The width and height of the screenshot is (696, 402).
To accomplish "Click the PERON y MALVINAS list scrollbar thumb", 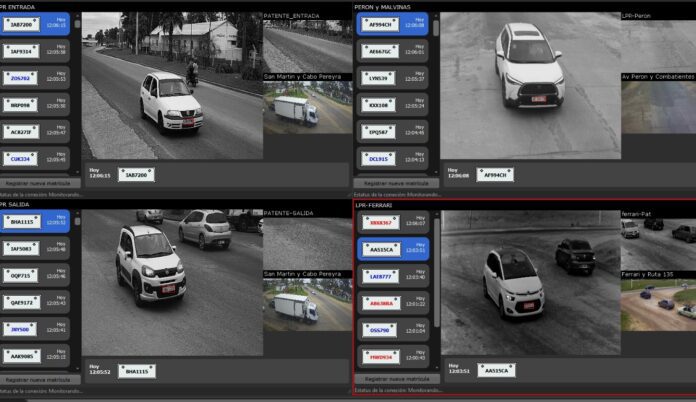I will point(435,28).
